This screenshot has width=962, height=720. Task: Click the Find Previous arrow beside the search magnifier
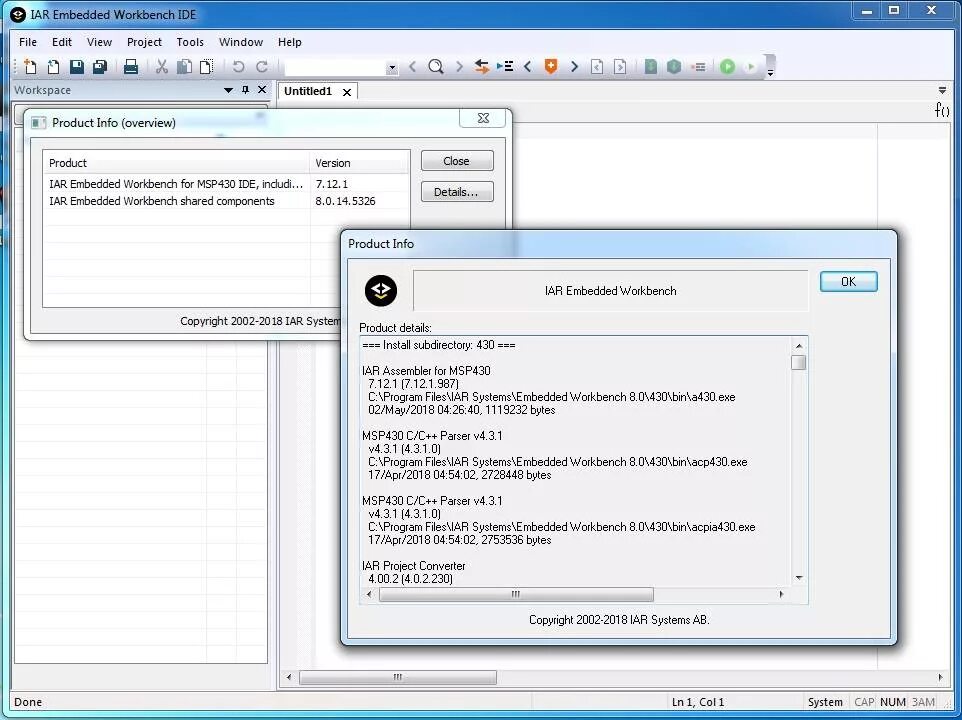(412, 66)
